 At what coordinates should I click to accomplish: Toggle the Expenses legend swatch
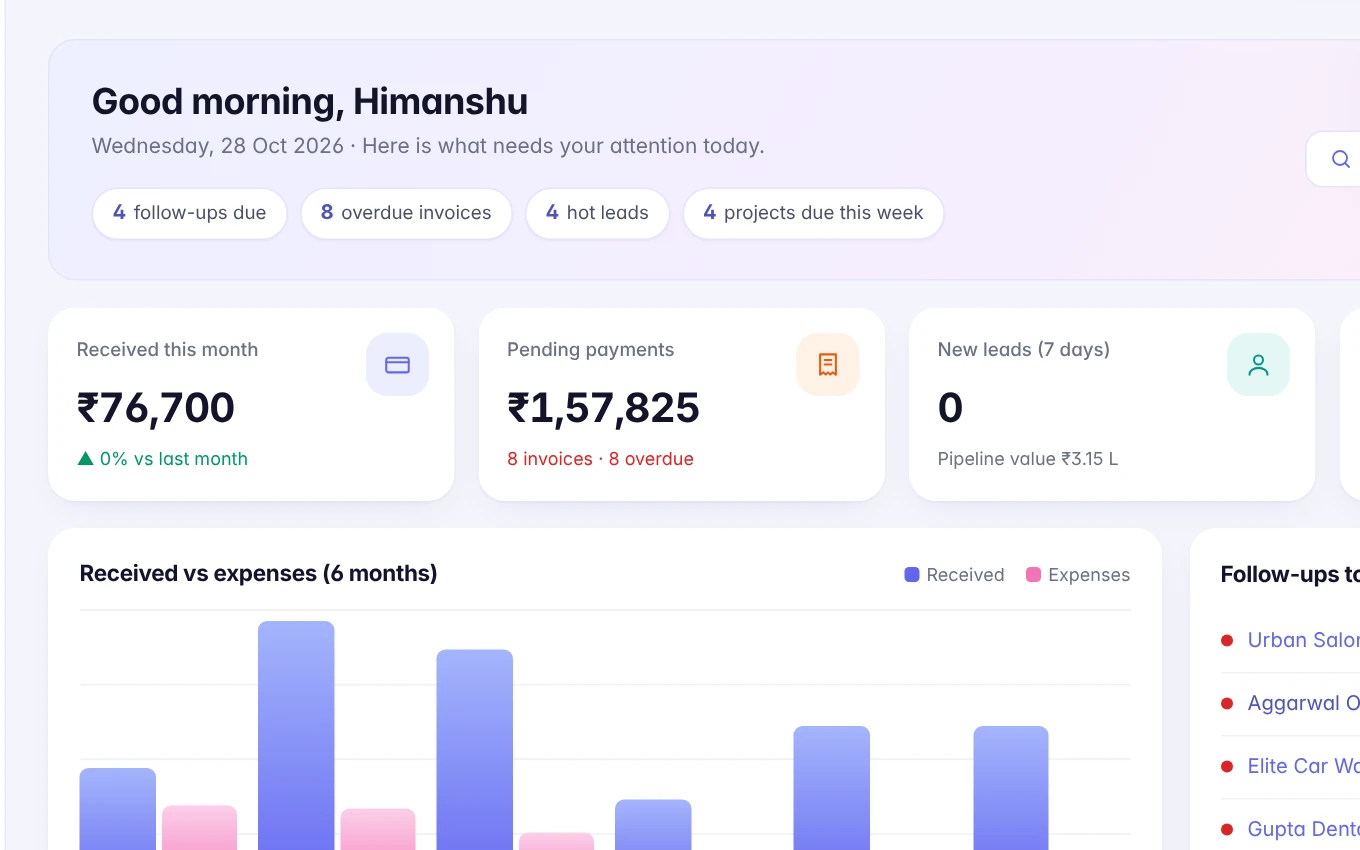[x=1034, y=575]
